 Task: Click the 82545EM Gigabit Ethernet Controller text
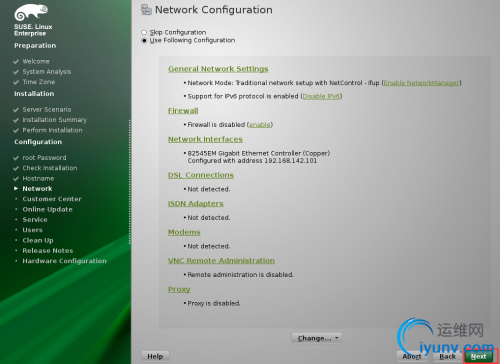pos(259,153)
